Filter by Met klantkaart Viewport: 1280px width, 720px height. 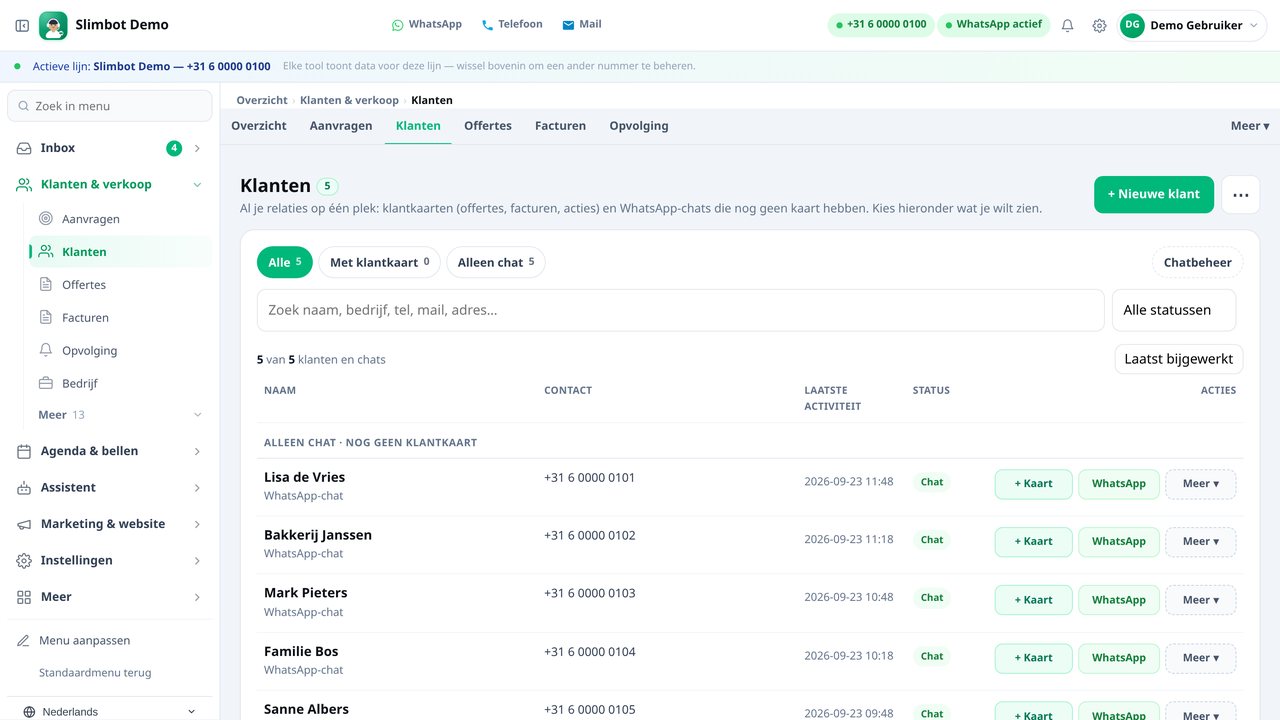(379, 262)
